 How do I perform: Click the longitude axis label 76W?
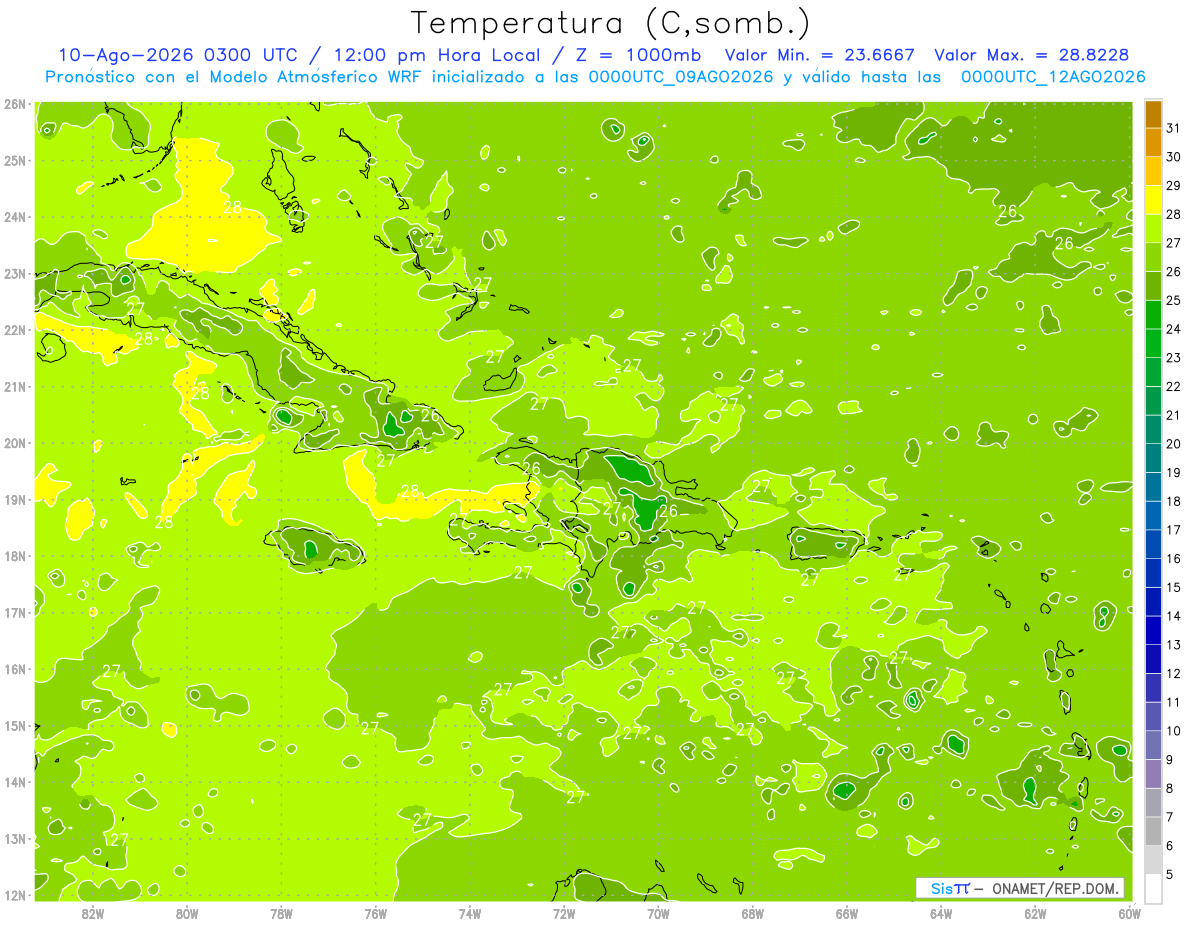[x=376, y=913]
